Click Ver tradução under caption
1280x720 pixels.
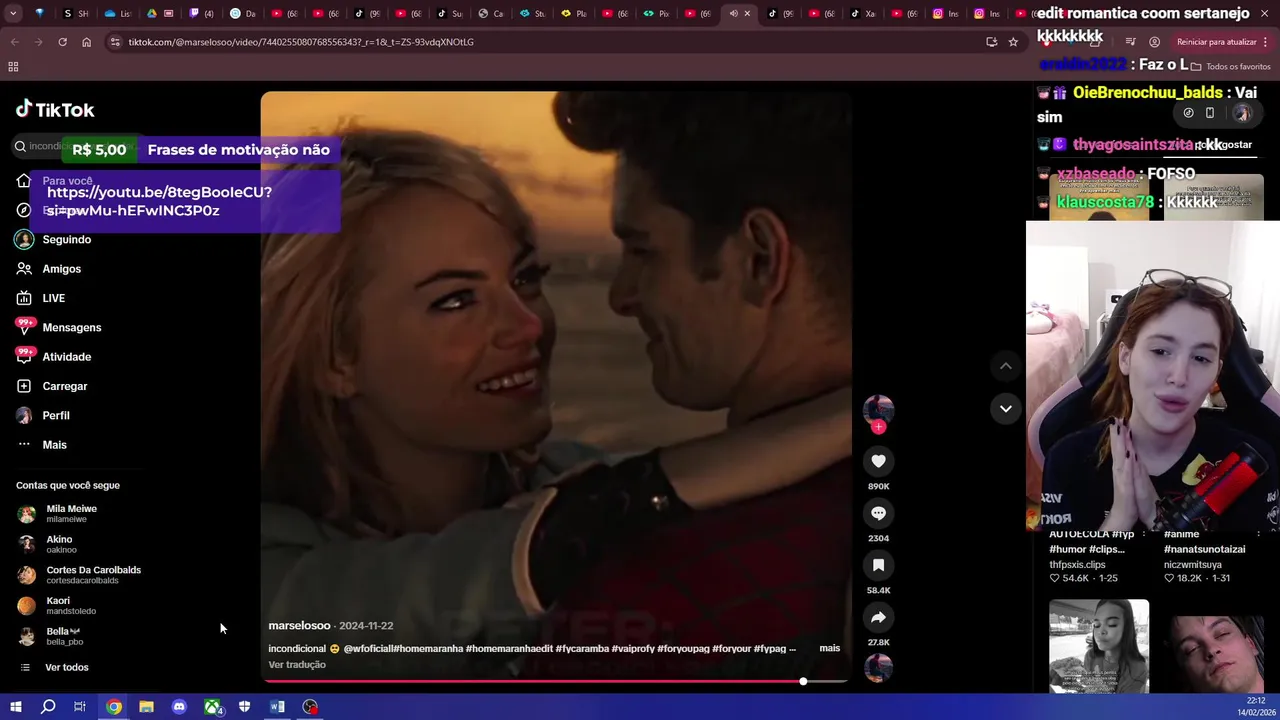click(x=297, y=665)
